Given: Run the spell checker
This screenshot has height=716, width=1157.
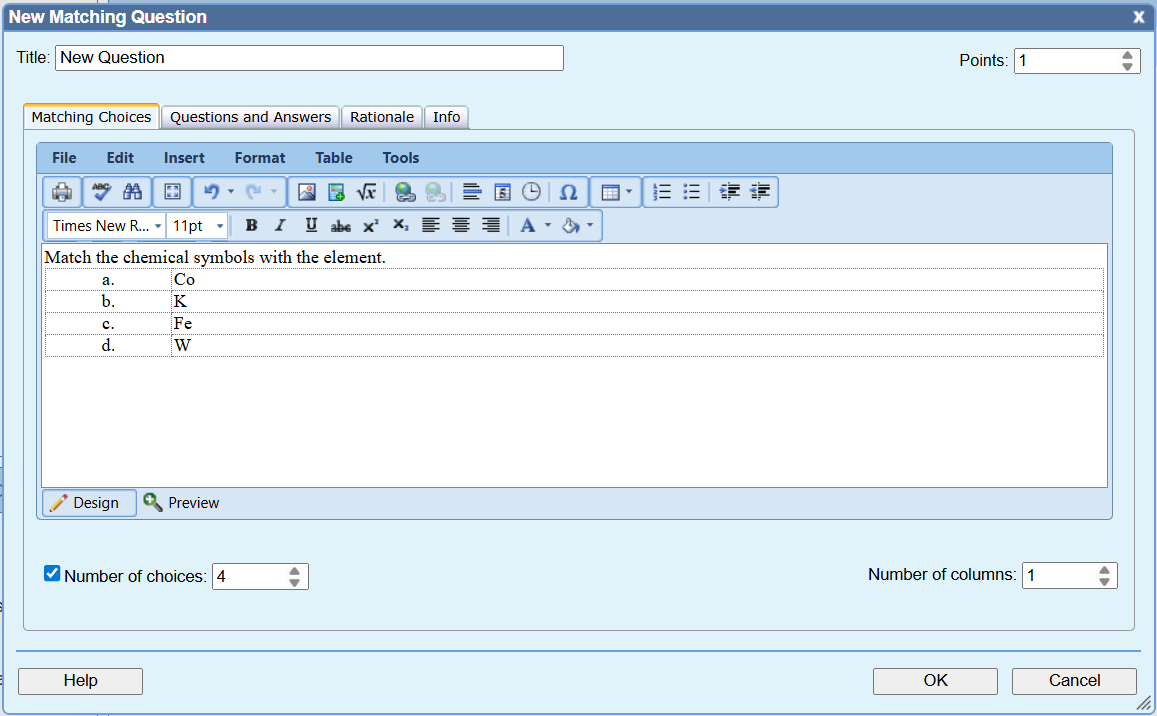Looking at the screenshot, I should pyautogui.click(x=101, y=191).
